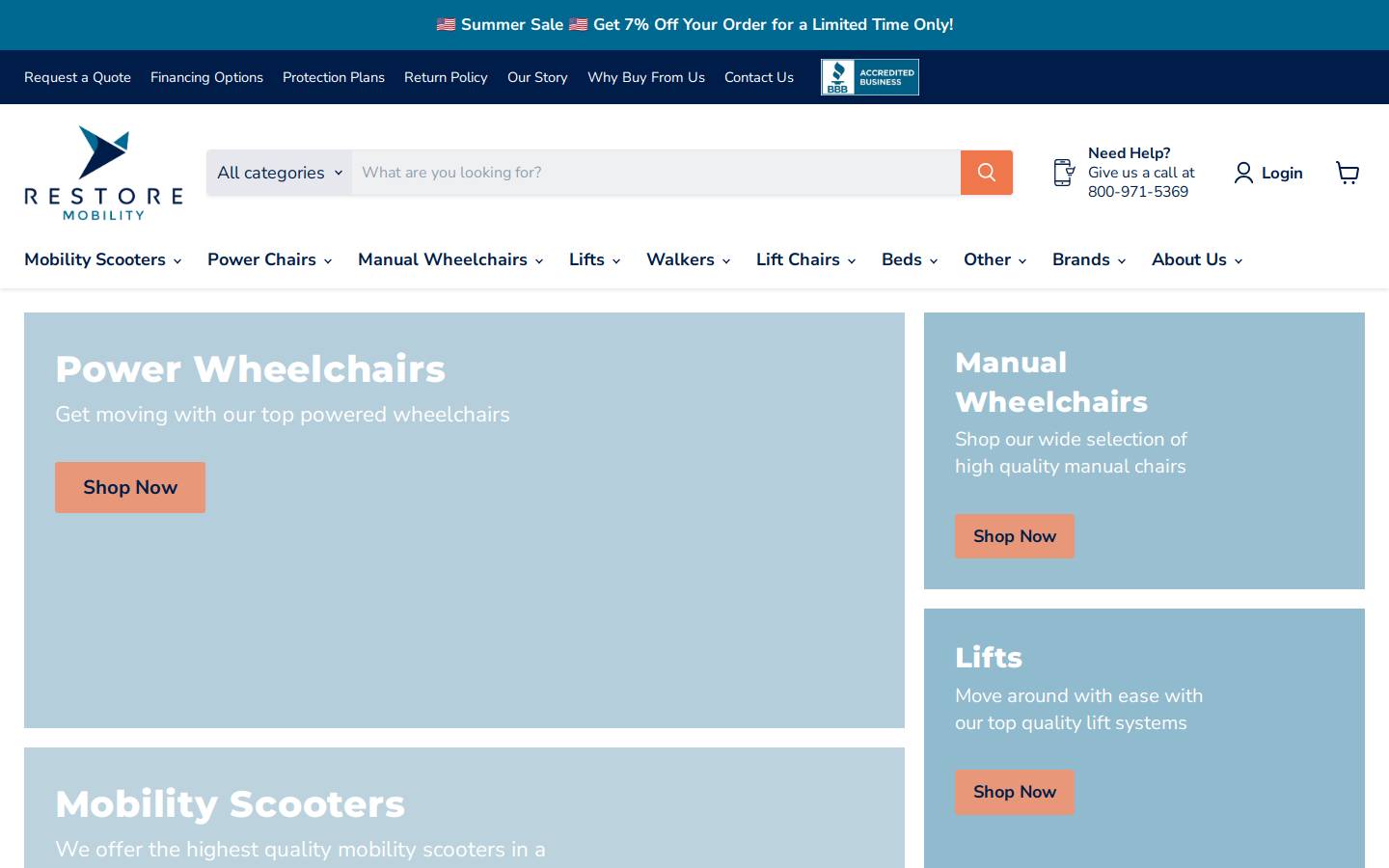Click Shop Now under Manual Wheelchairs
This screenshot has width=1389, height=868.
(1015, 536)
